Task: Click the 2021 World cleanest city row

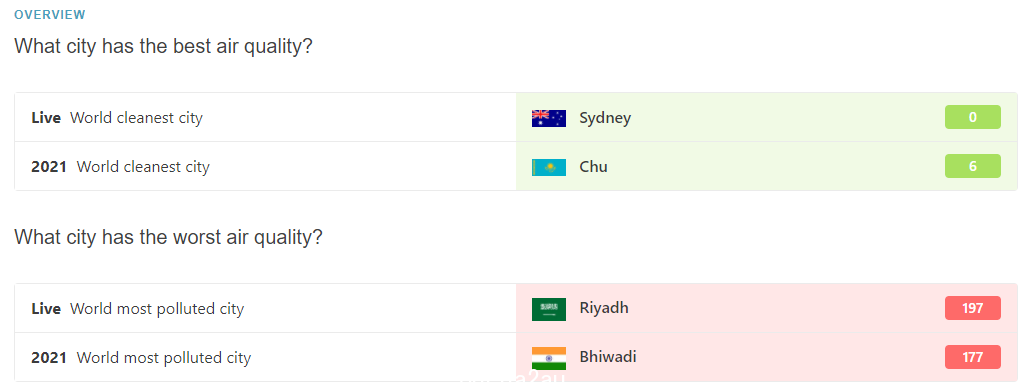Action: [516, 167]
